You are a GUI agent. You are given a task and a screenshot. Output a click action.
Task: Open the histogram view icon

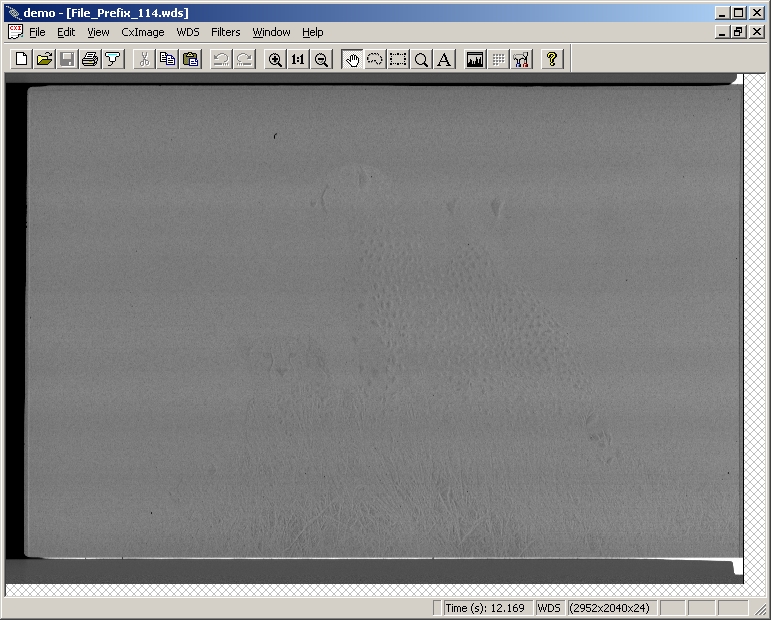(475, 59)
